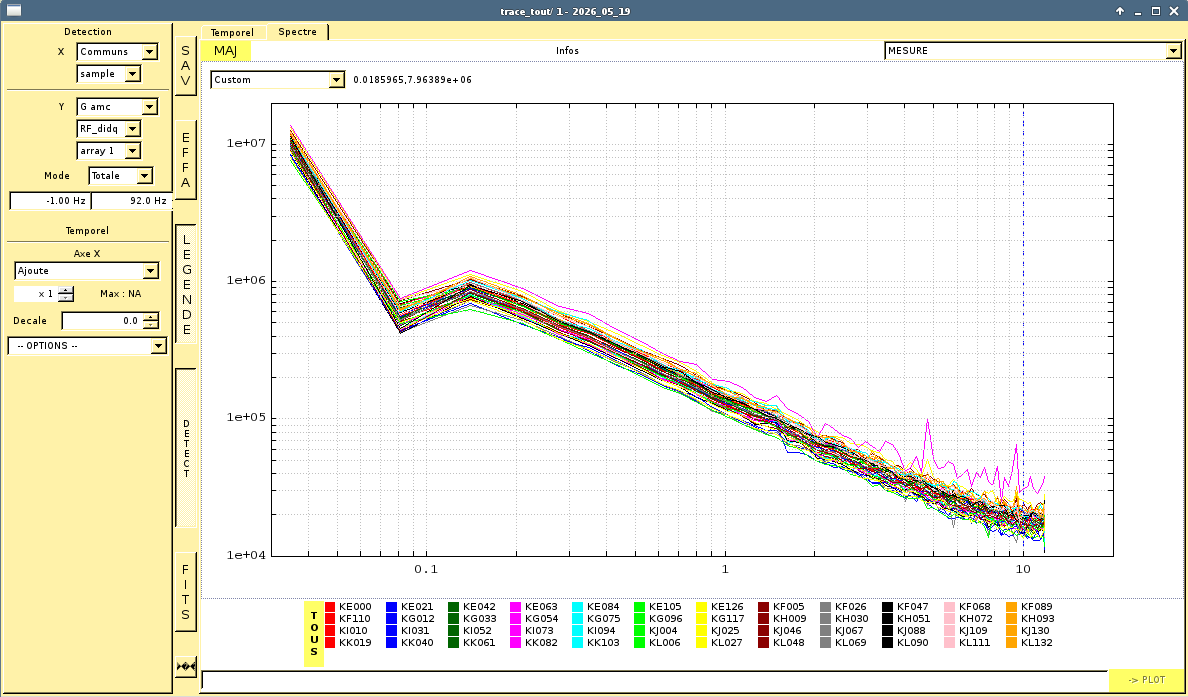Open the DETECT vertical side panel
Image resolution: width=1188 pixels, height=697 pixels.
tap(186, 449)
